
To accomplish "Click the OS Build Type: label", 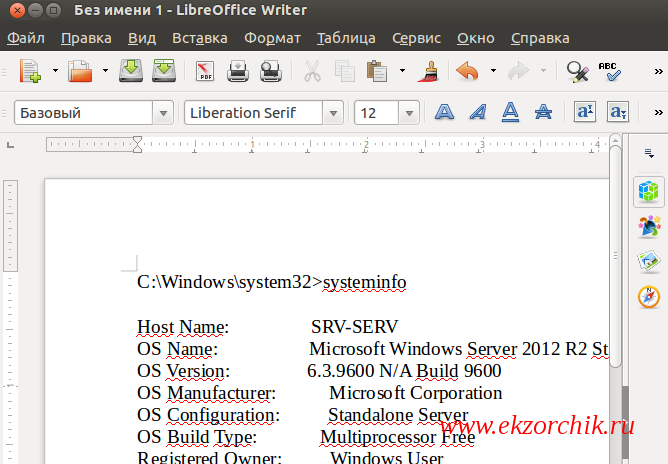I will 197,438.
